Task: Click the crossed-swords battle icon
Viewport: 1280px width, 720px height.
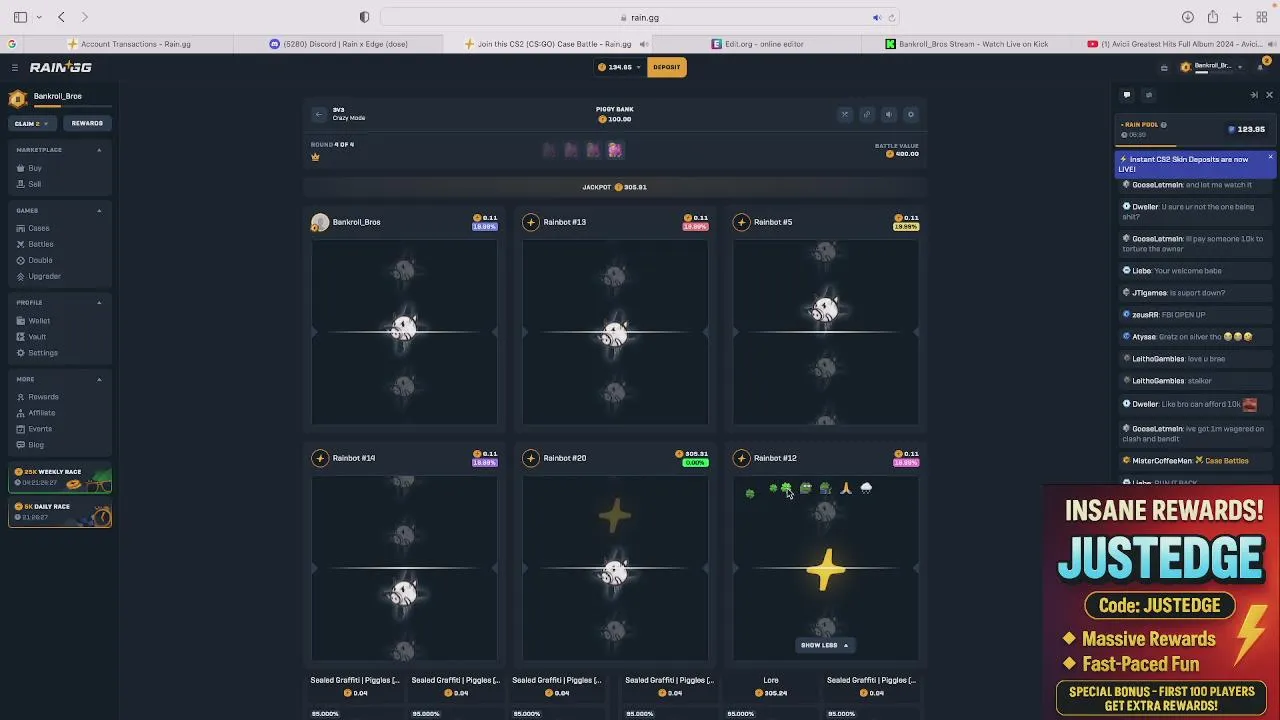Action: [x=844, y=114]
